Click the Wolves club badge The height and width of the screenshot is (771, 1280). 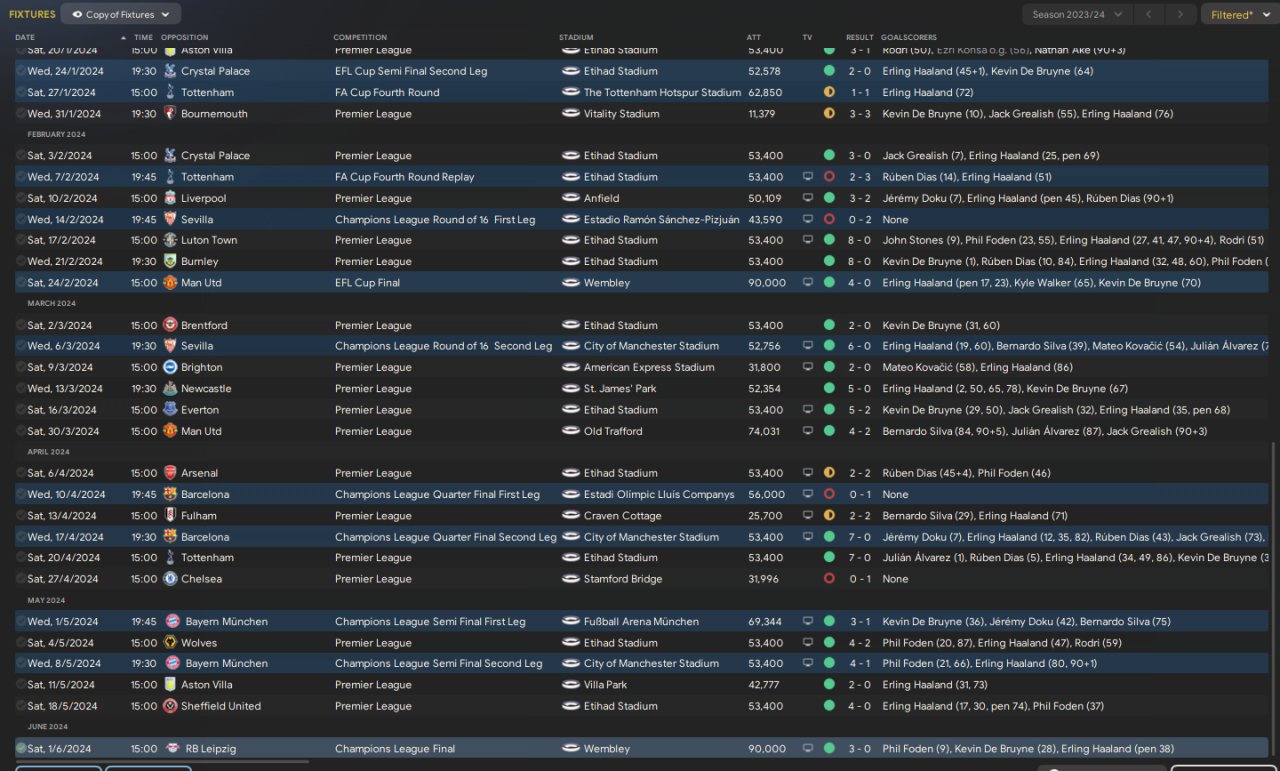pyautogui.click(x=170, y=643)
